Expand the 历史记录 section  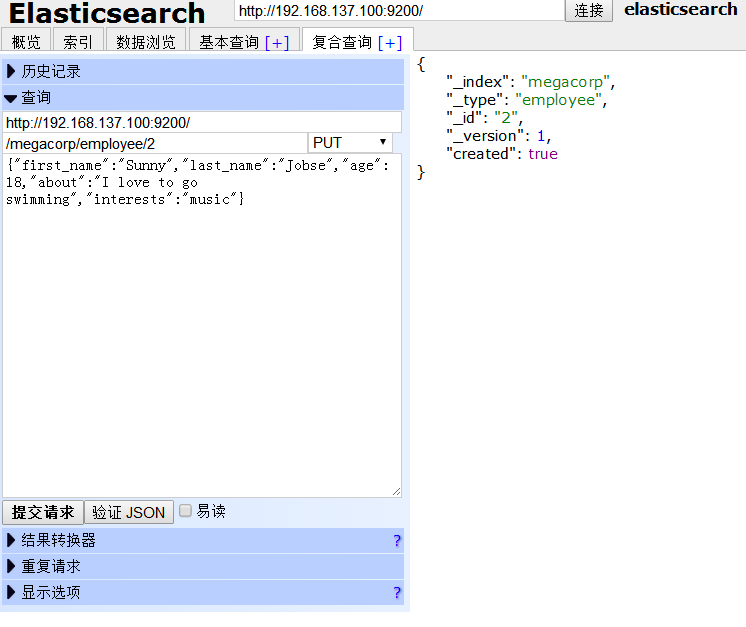point(203,71)
